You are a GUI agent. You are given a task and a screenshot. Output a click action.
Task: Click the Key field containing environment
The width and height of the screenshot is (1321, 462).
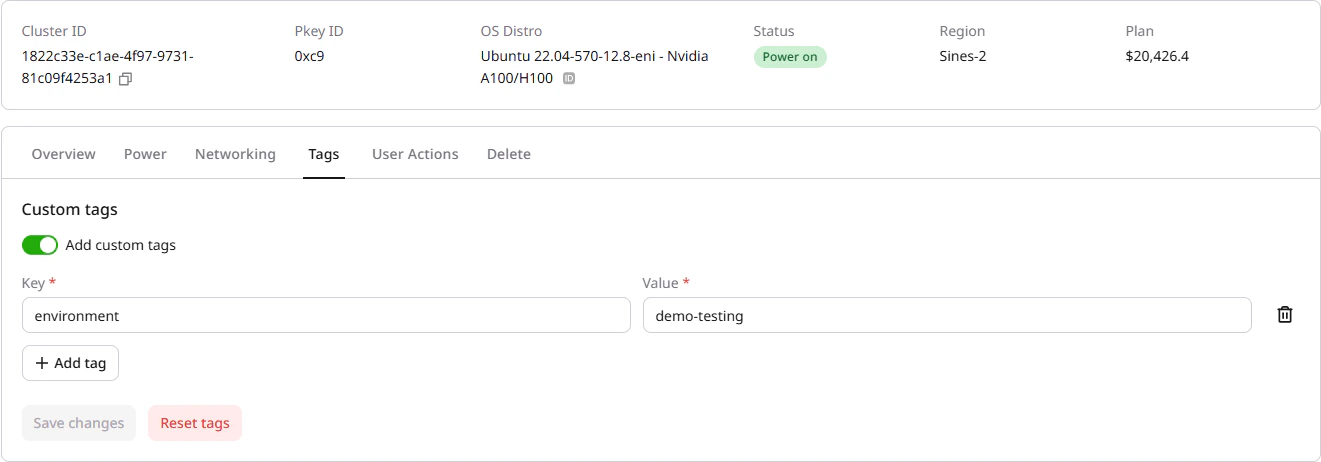(326, 315)
